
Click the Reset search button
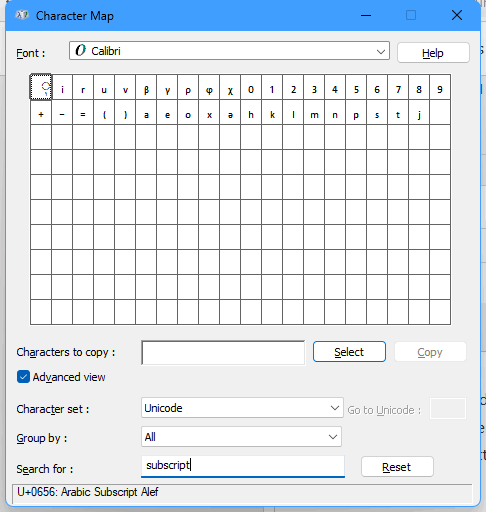[x=397, y=467]
